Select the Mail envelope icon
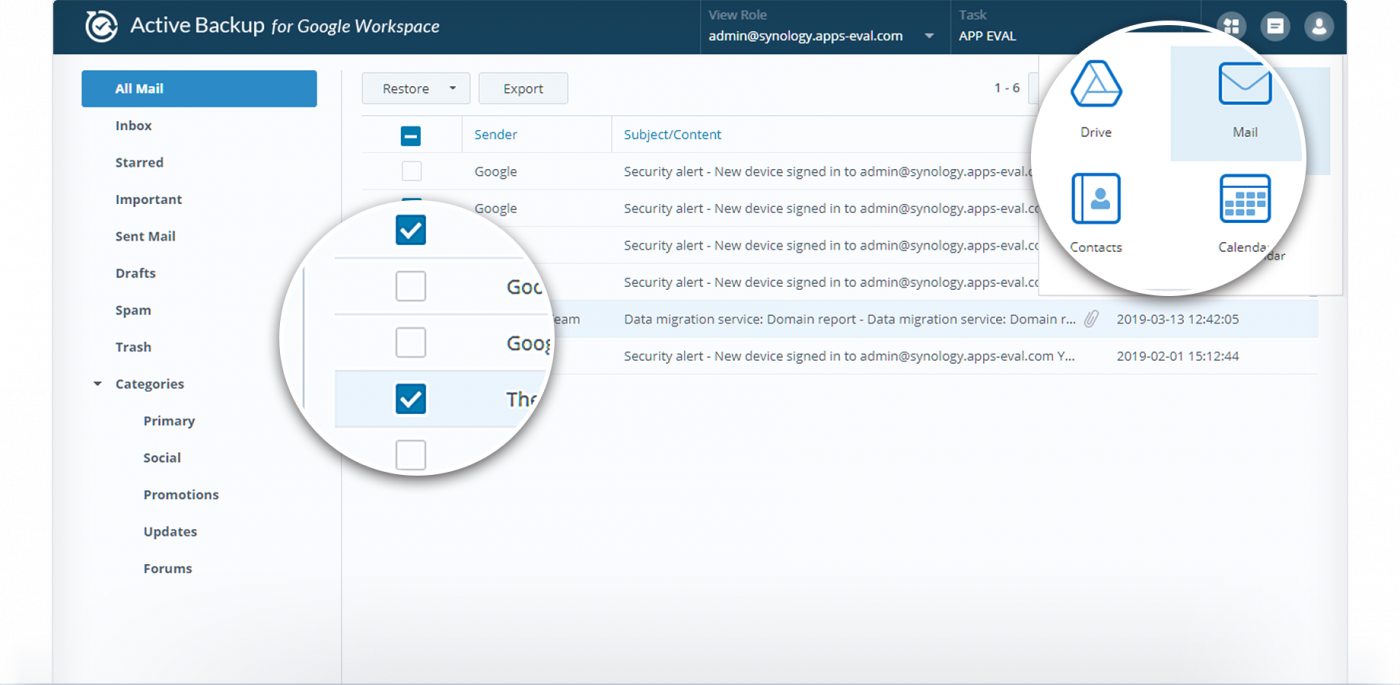The image size is (1400, 685). point(1245,84)
